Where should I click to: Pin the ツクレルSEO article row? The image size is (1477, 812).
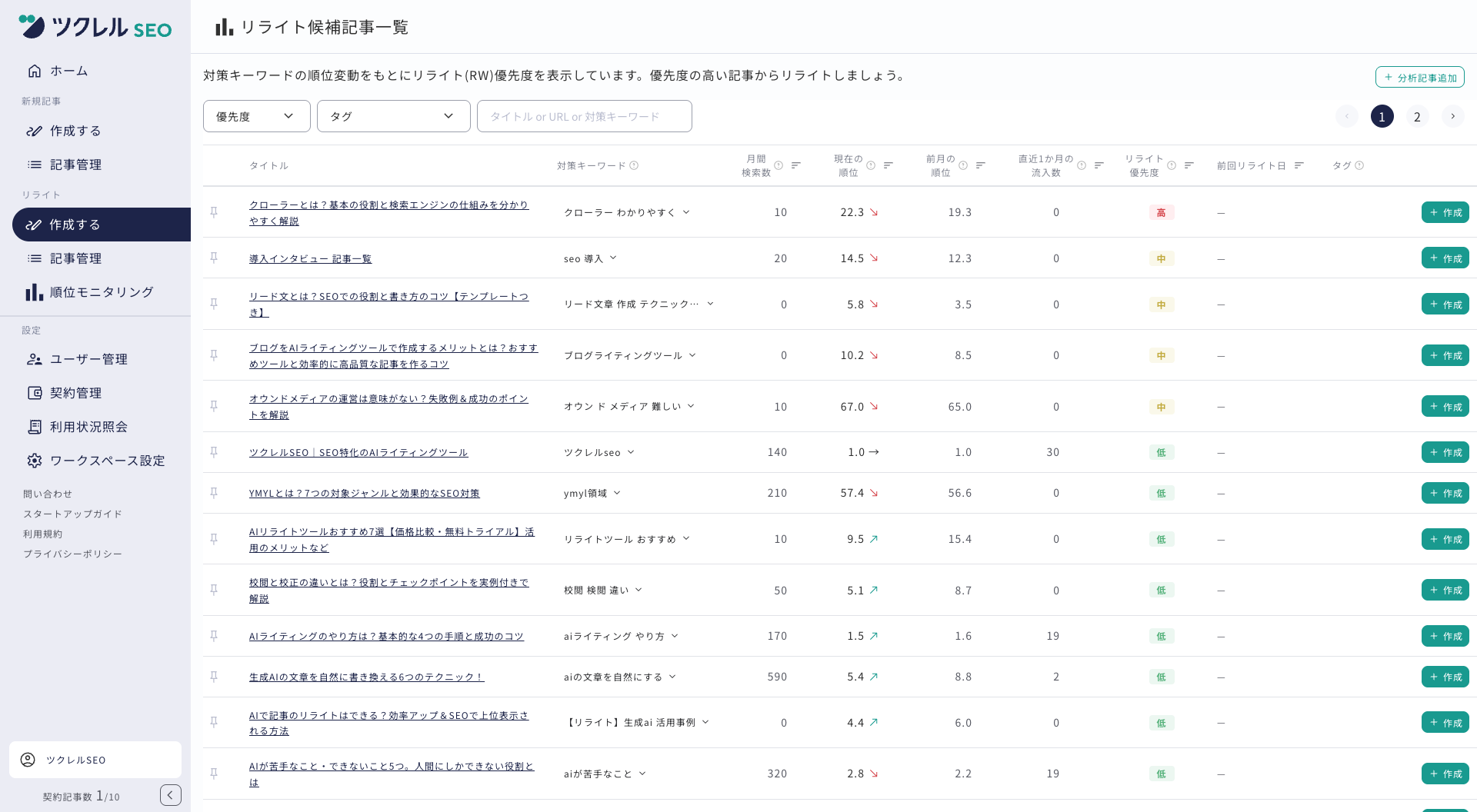coord(214,452)
